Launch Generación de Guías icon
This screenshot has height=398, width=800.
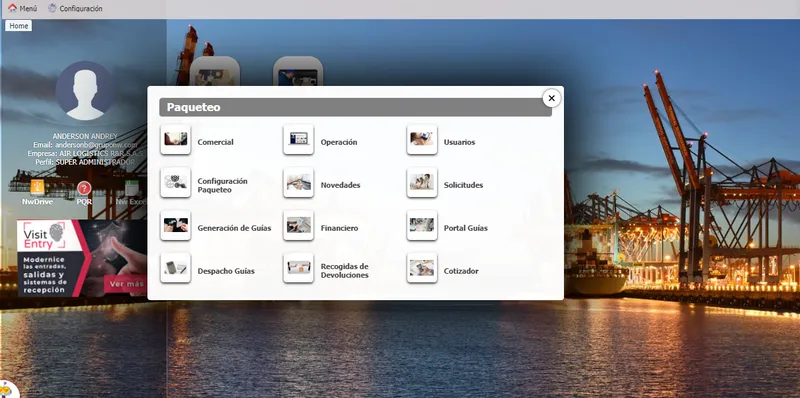coord(176,225)
